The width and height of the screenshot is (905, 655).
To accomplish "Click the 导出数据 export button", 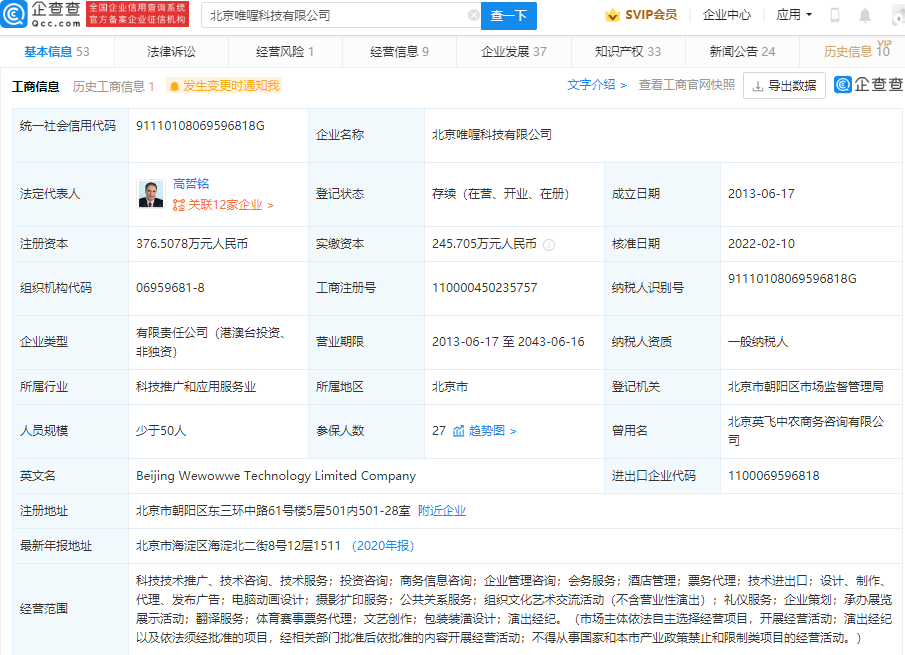I will point(784,86).
